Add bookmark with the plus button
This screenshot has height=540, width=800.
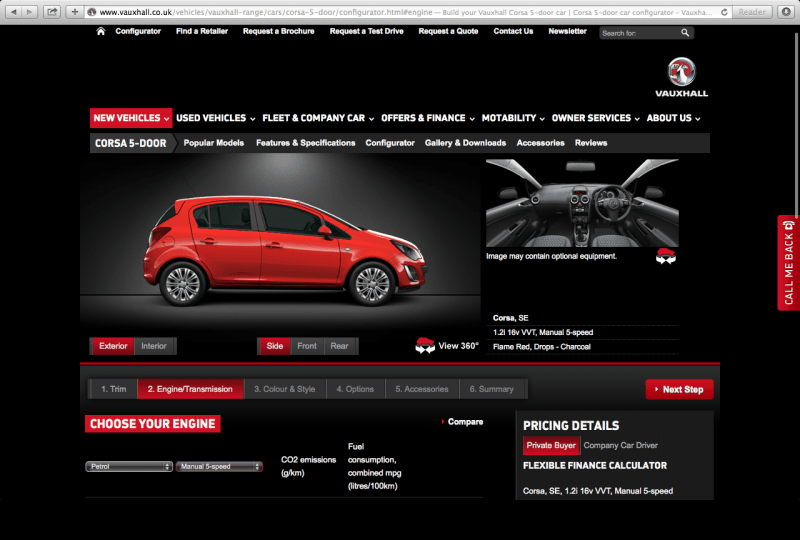click(x=74, y=11)
